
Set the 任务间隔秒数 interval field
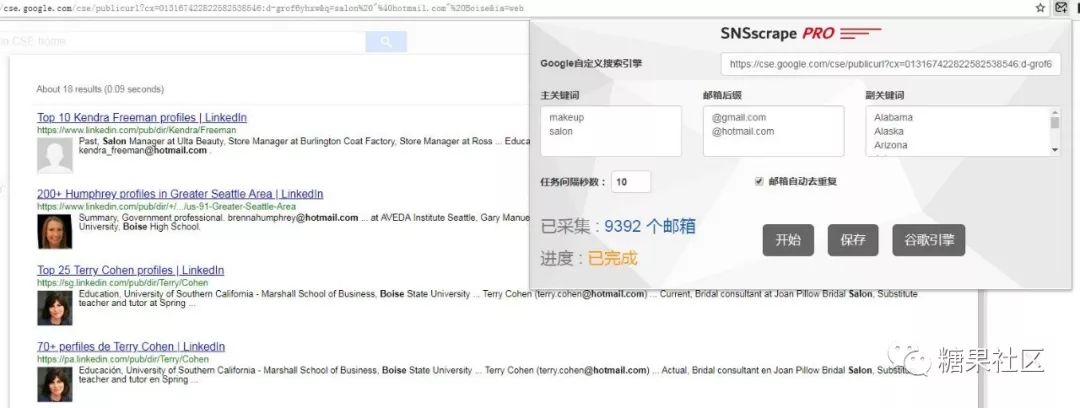click(630, 182)
